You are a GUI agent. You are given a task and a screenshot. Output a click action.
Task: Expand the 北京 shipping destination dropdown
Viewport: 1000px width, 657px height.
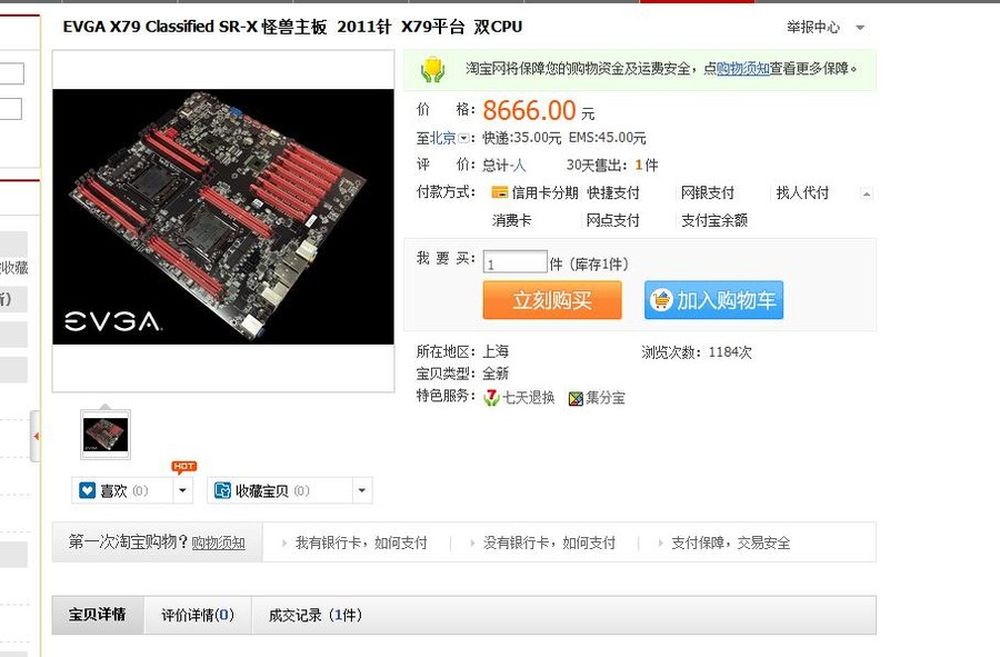coord(464,138)
